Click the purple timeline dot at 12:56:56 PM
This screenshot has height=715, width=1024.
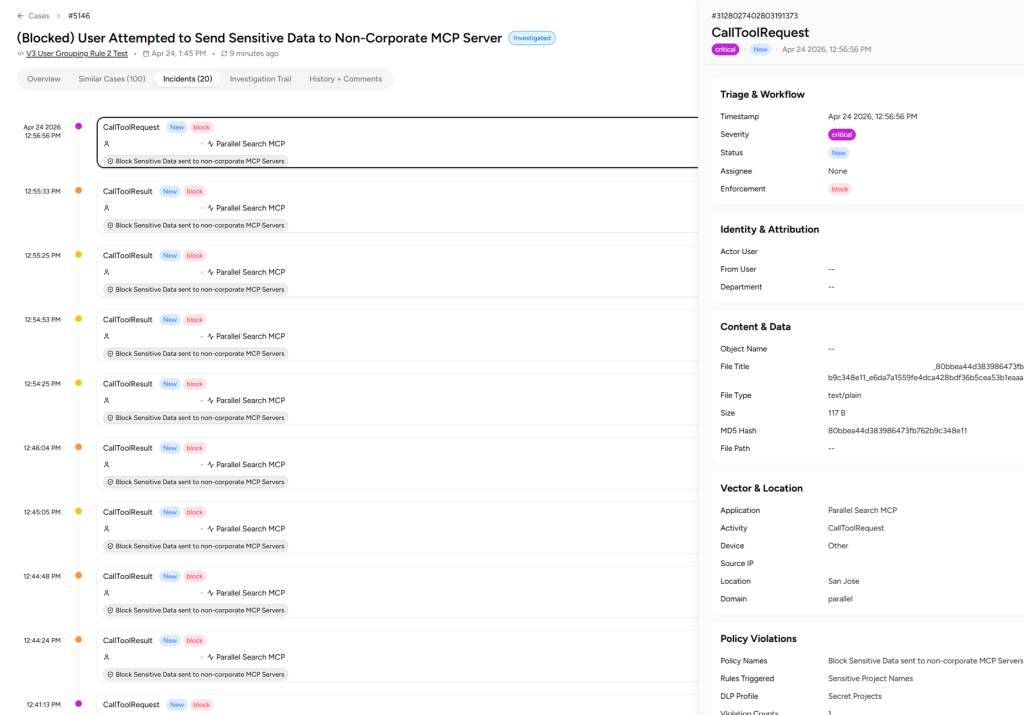pos(78,126)
